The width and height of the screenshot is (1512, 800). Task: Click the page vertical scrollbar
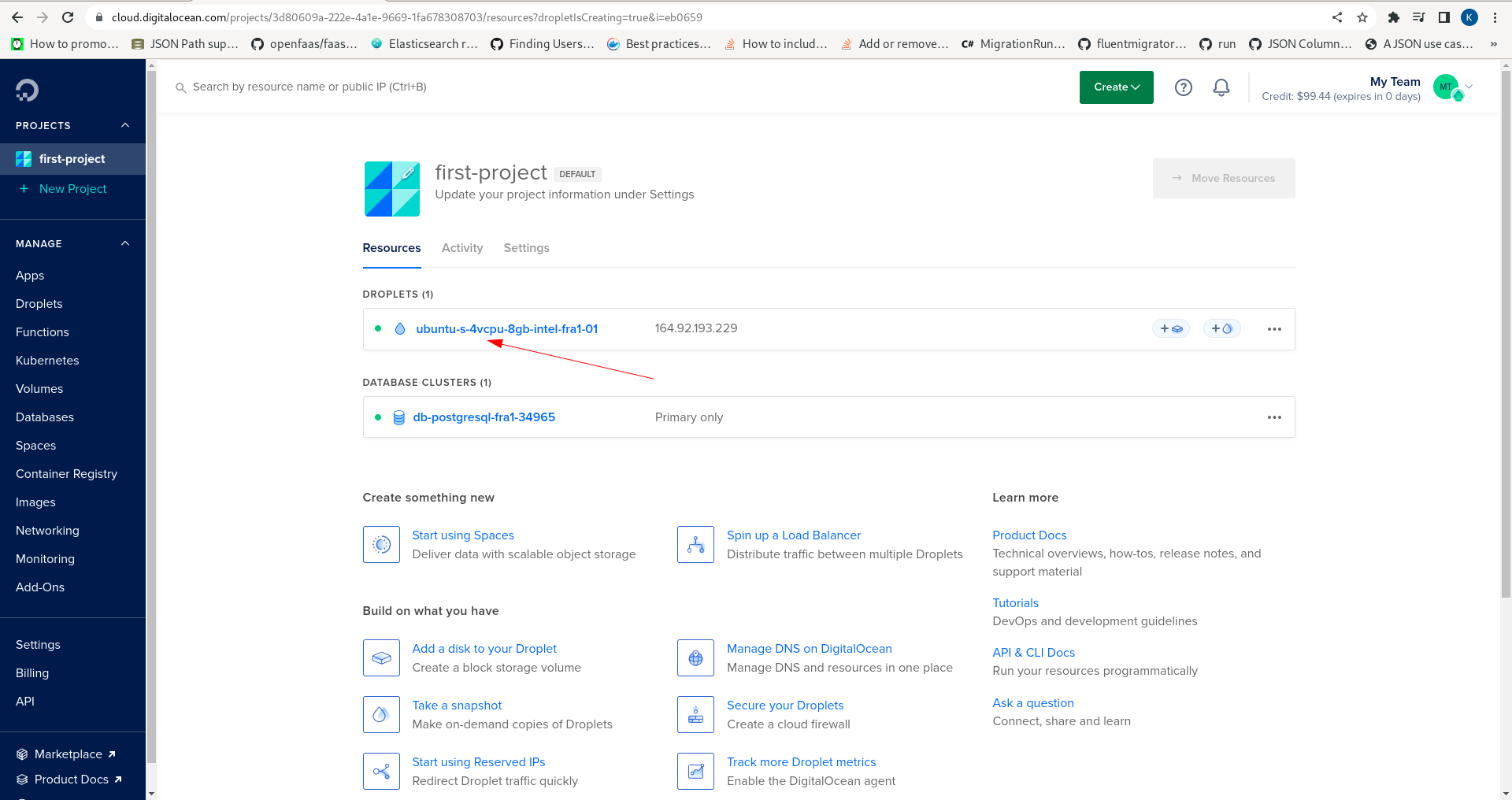[1506, 335]
